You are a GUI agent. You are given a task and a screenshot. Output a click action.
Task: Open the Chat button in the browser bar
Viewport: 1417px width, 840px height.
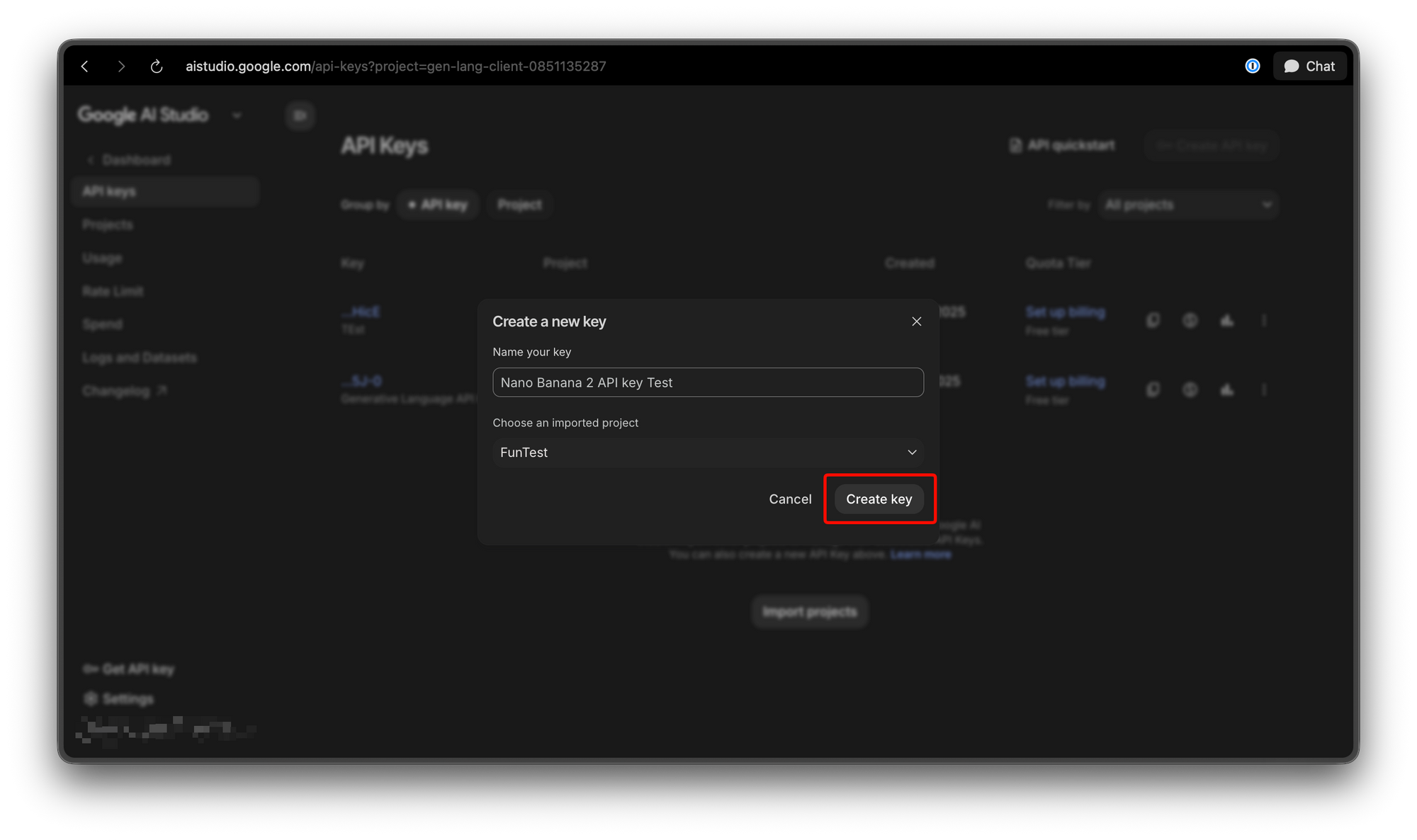coord(1309,66)
